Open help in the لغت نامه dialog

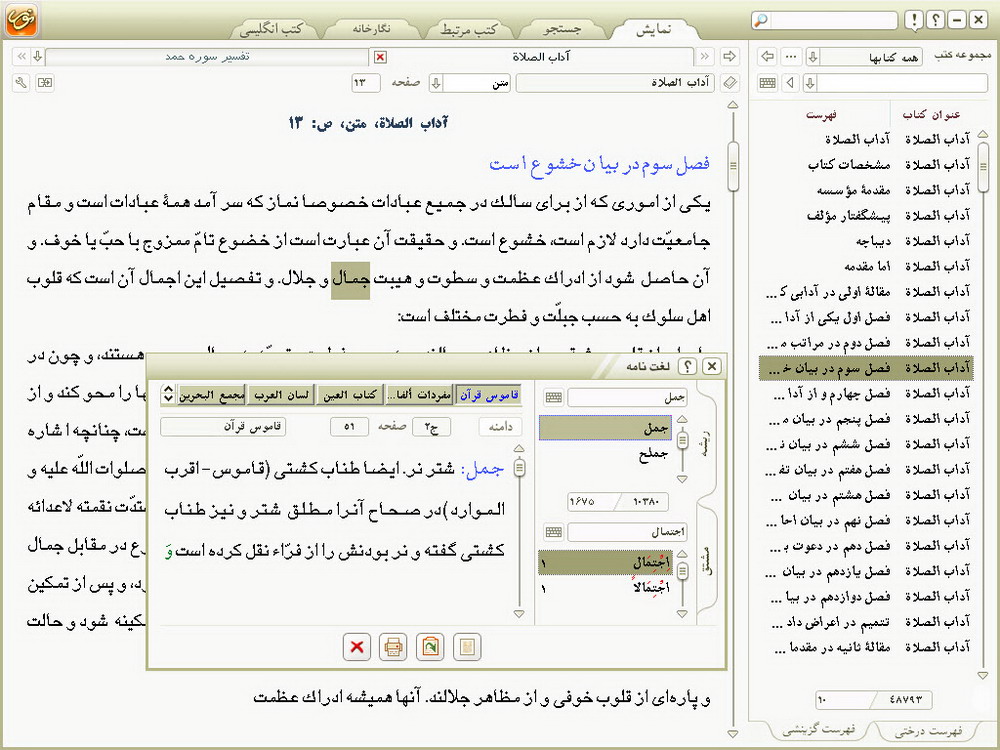click(688, 366)
